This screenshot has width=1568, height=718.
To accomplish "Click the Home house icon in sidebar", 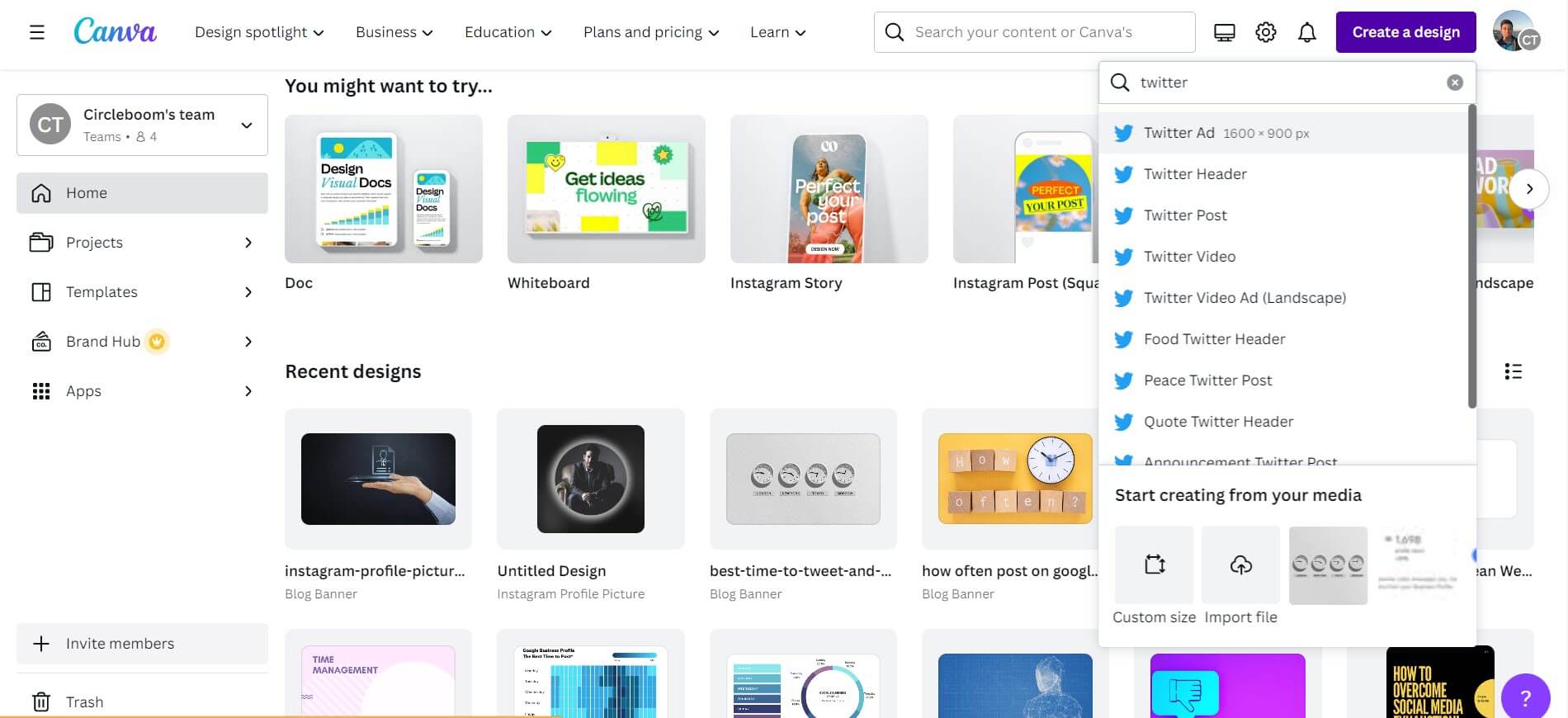I will (x=41, y=193).
